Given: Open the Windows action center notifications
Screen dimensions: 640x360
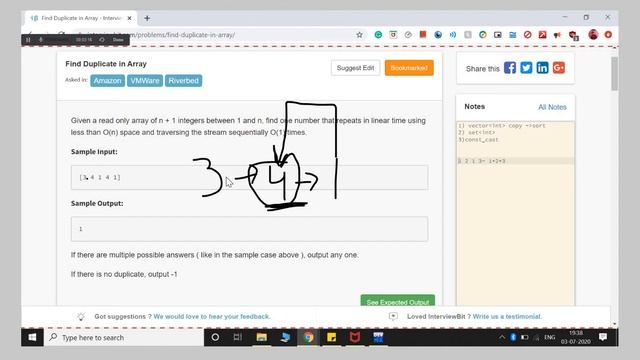Looking at the screenshot, I should [x=603, y=337].
